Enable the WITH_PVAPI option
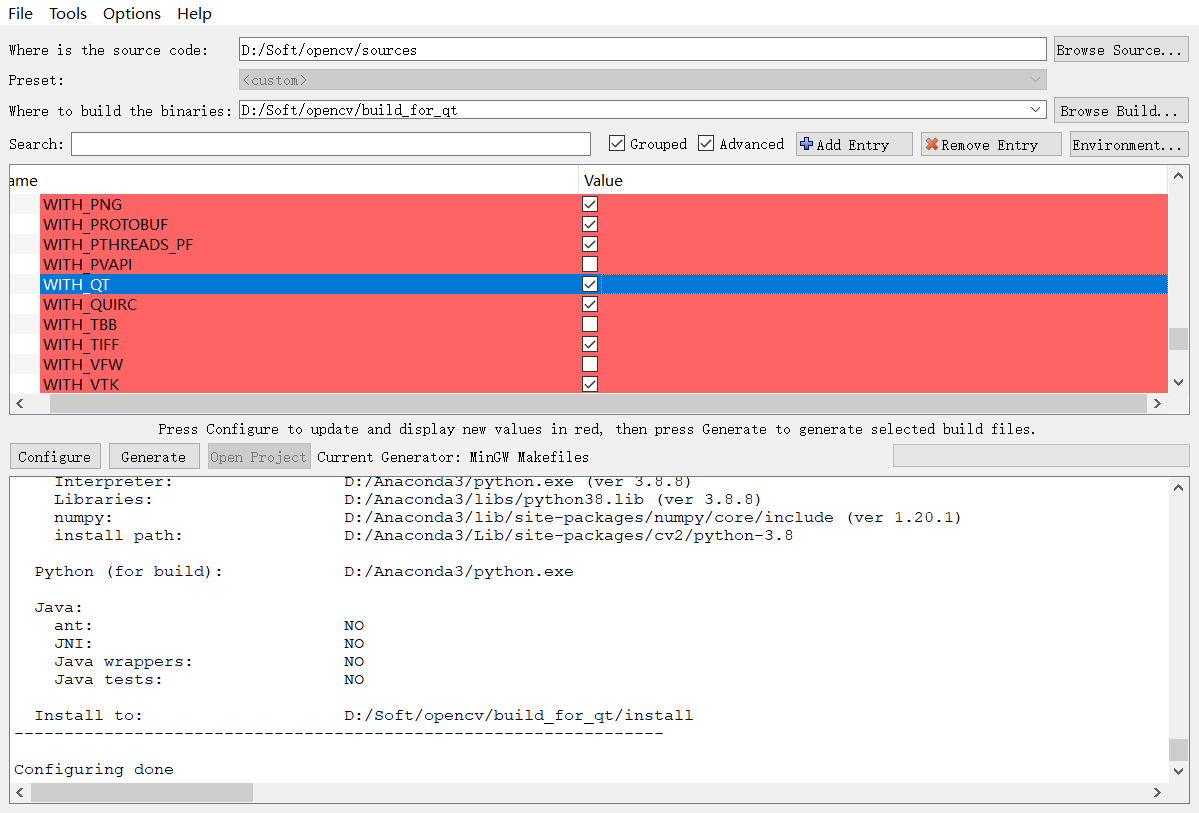The width and height of the screenshot is (1199, 813). 590,264
